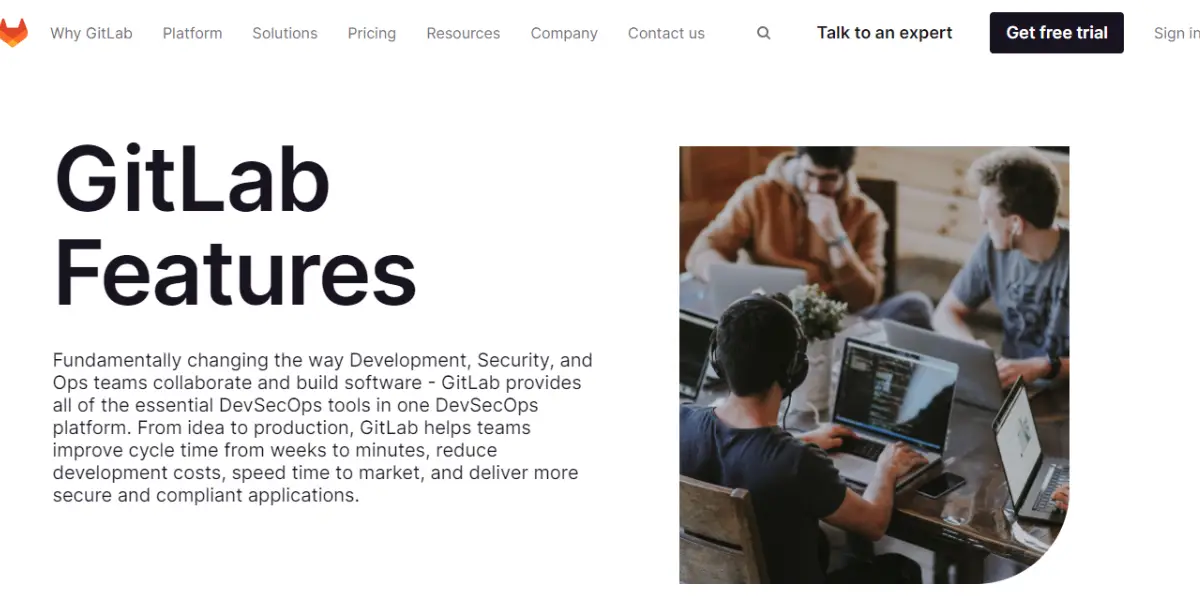Click the paragraph starting with Fundamentally changing

(323, 427)
